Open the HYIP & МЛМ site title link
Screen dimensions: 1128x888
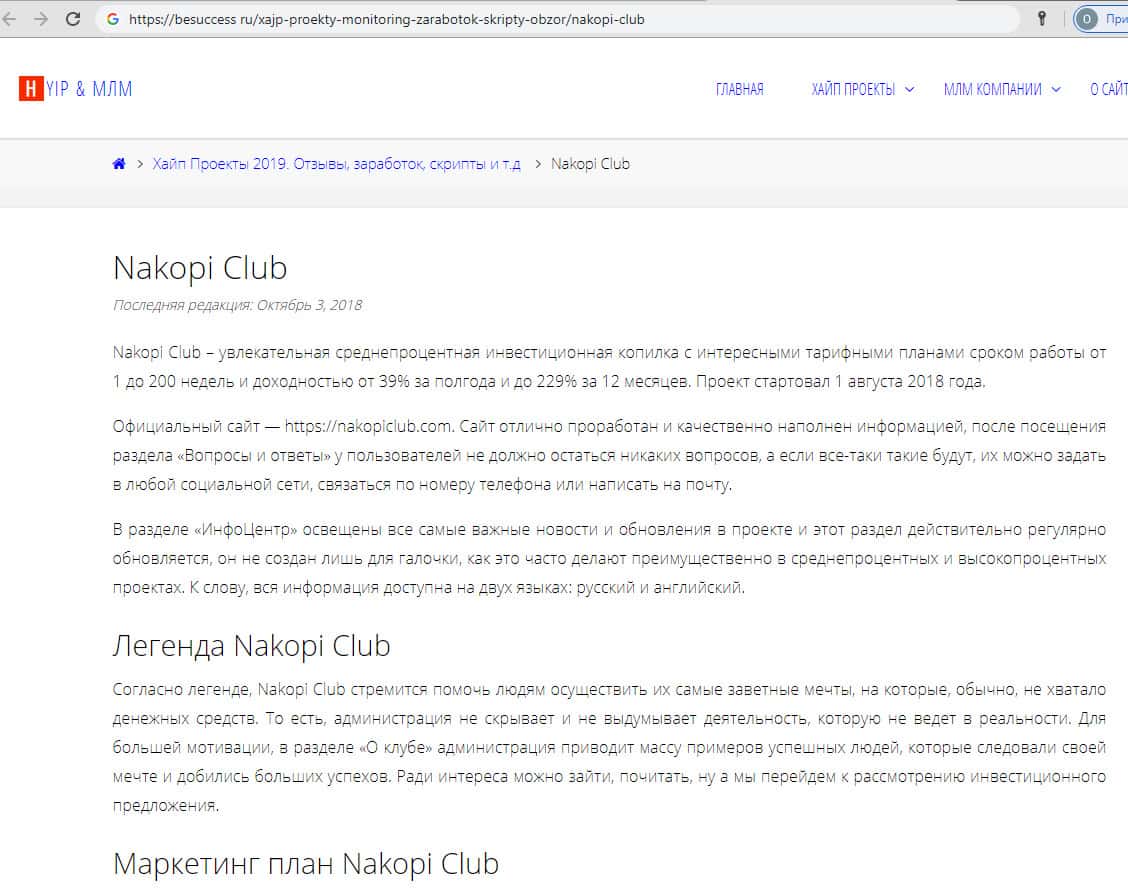pos(76,89)
